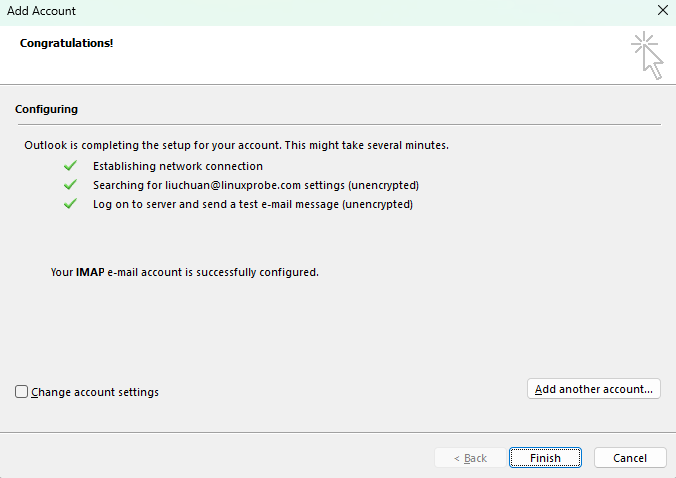This screenshot has width=676, height=478.
Task: Click the sparkling cursor icon in the header
Action: pyautogui.click(x=647, y=55)
